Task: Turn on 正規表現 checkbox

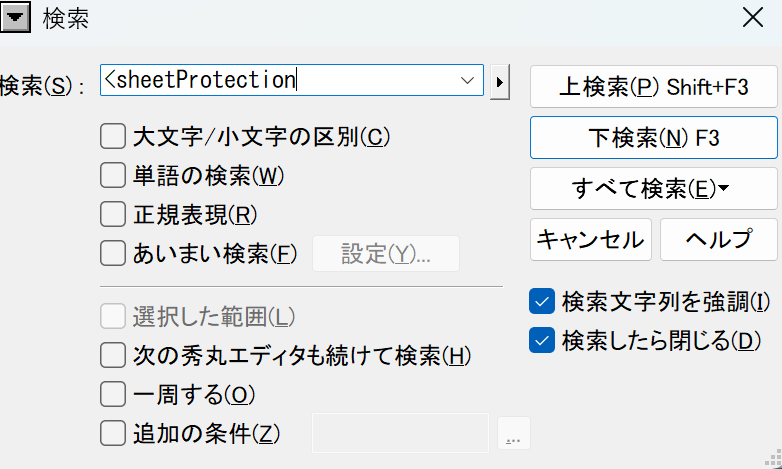Action: pos(113,214)
